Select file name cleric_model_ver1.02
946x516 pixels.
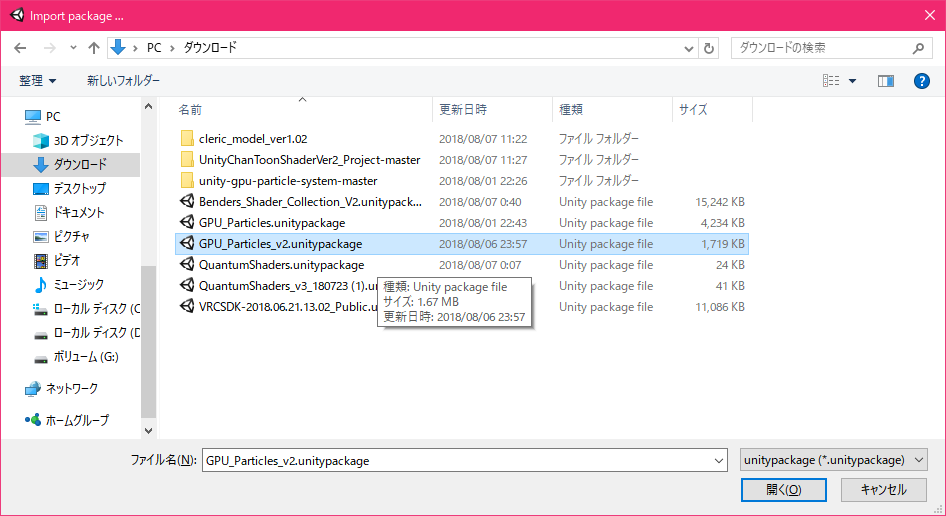coord(253,139)
